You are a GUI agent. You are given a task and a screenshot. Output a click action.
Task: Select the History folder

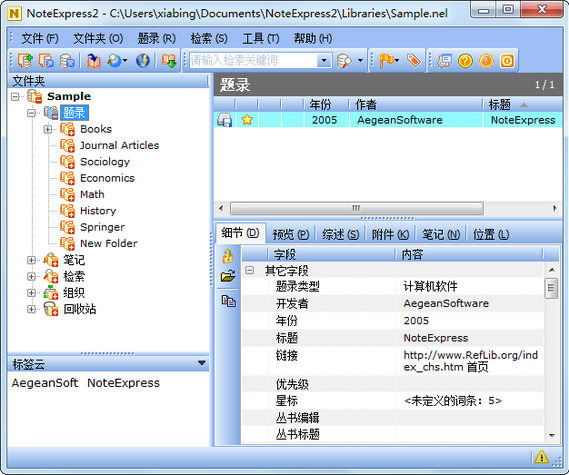coord(98,210)
